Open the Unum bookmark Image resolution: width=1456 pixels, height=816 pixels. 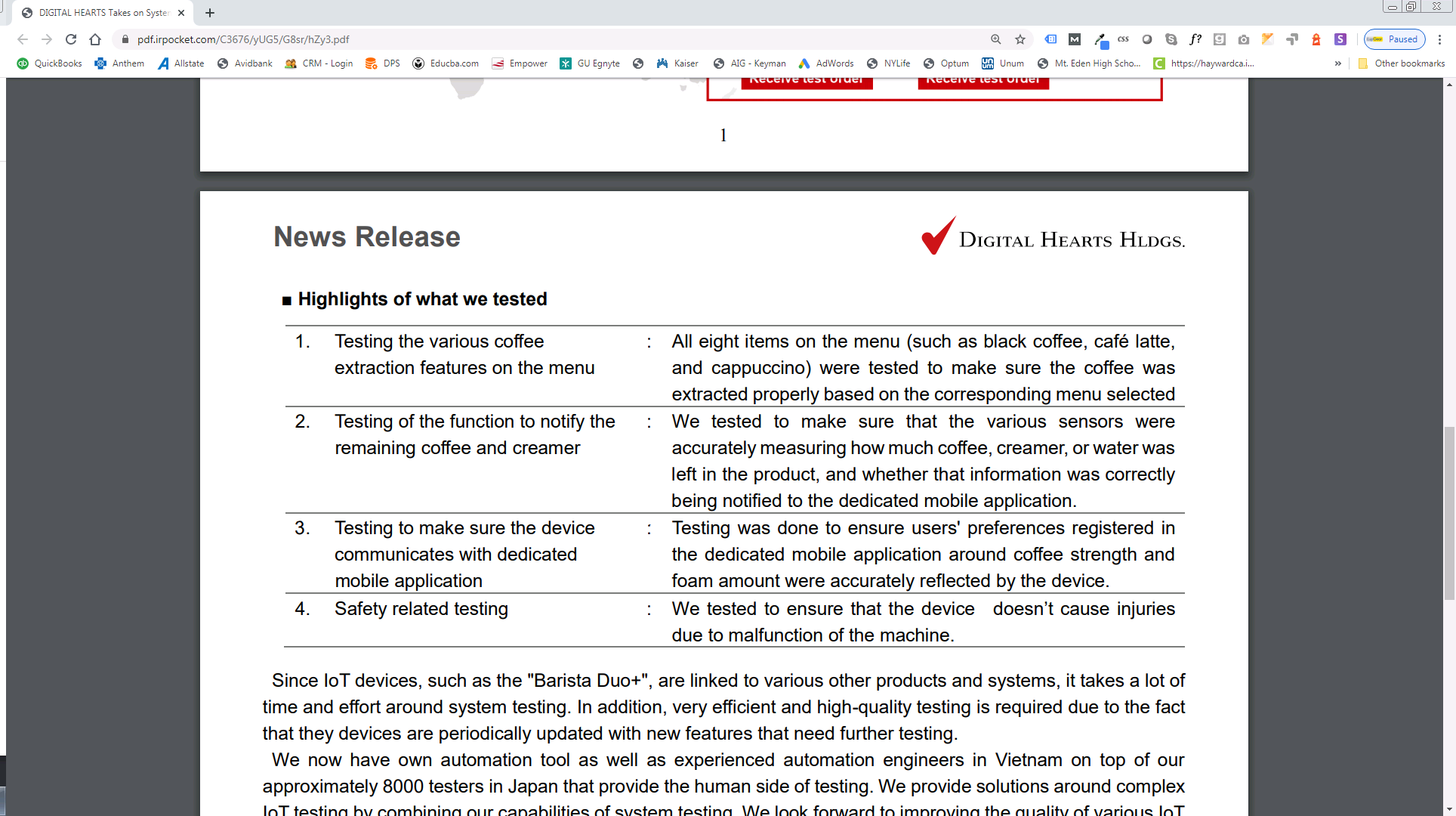click(x=1003, y=63)
